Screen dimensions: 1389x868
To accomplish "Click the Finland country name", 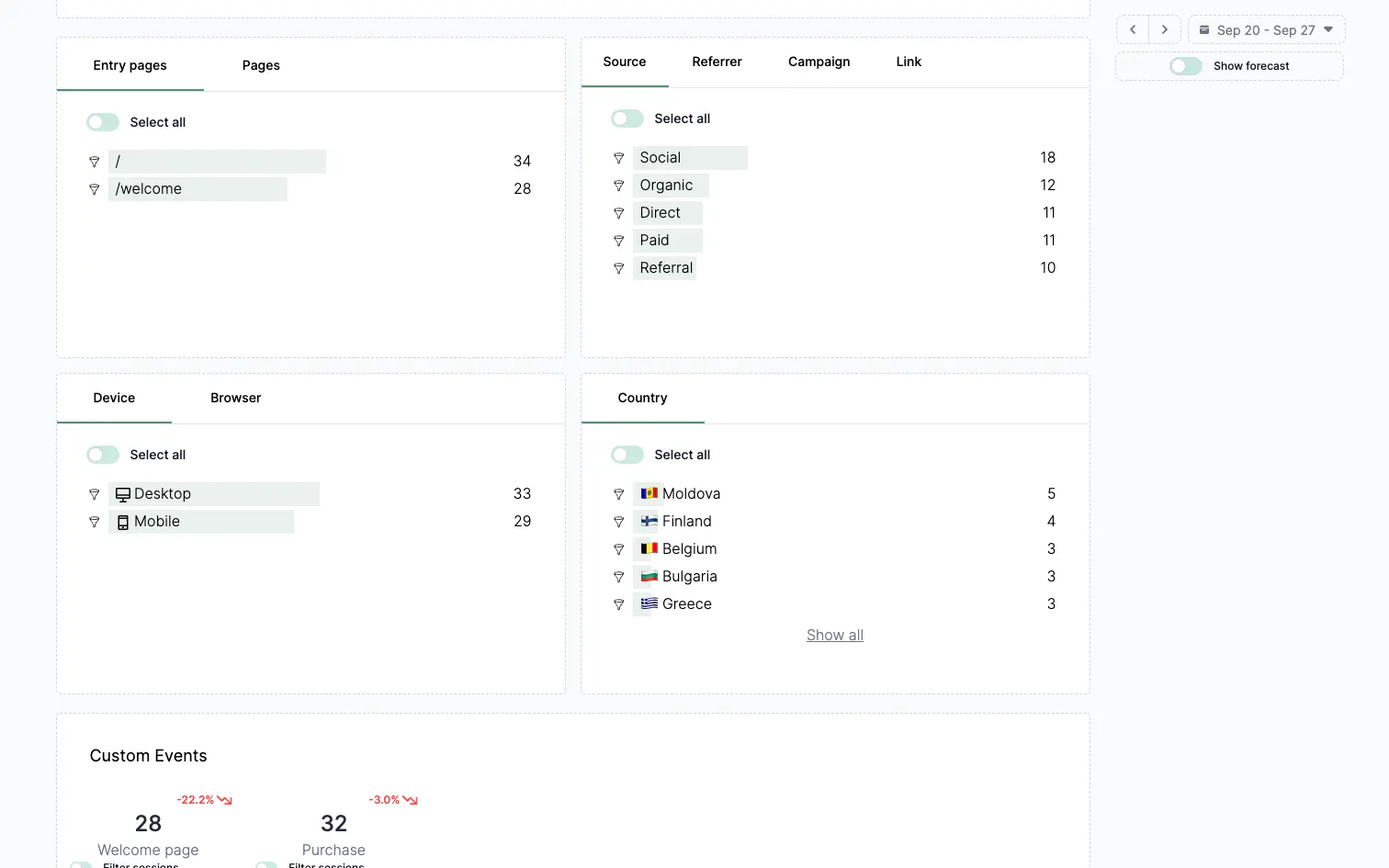I will 687,522.
